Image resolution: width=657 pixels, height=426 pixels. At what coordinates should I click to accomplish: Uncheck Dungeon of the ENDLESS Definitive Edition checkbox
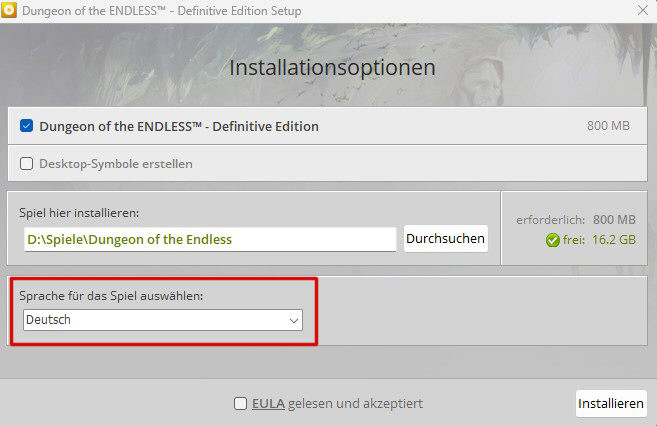[x=26, y=126]
